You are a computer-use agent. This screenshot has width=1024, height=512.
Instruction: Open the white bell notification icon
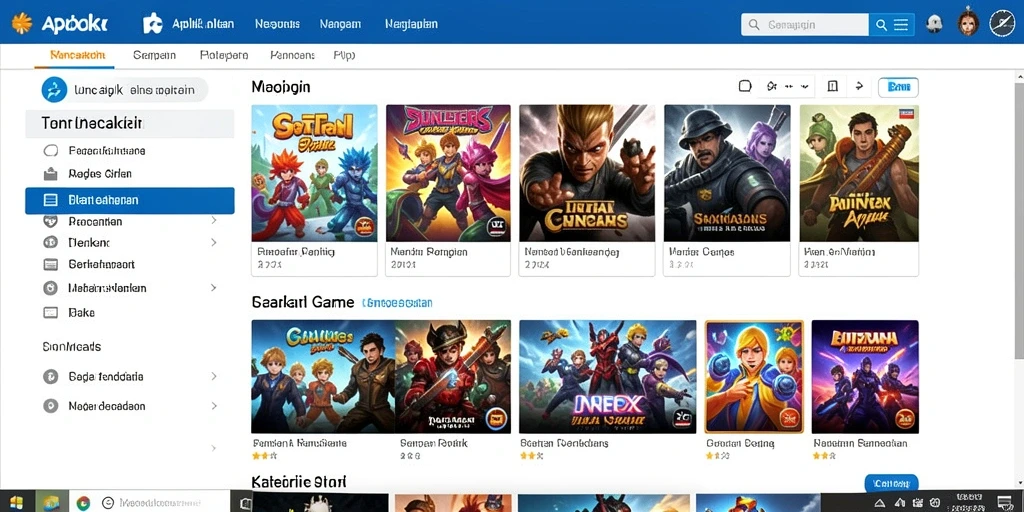934,24
